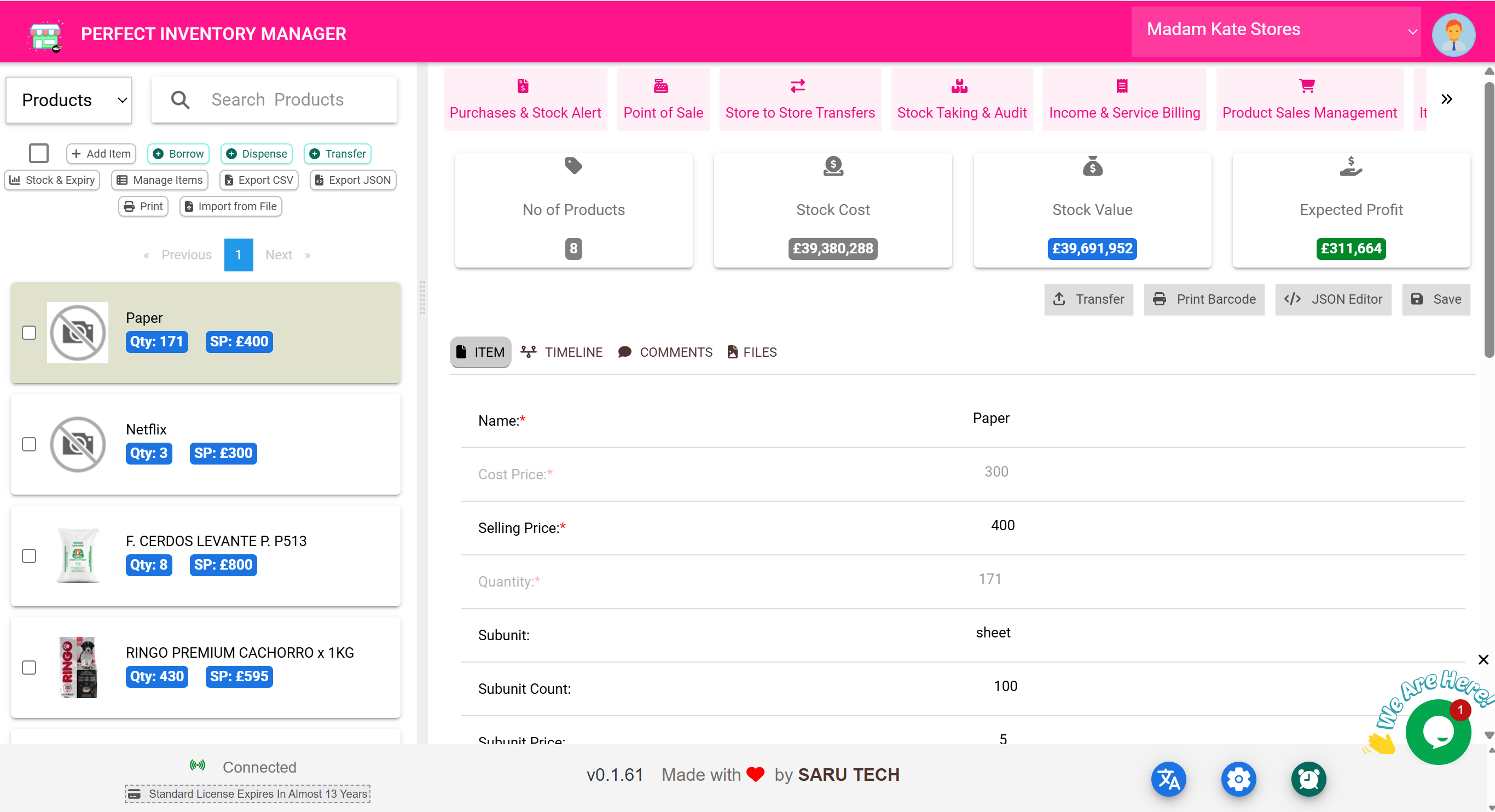
Task: Click the coin icon on Stock Cost card
Action: coord(833,166)
